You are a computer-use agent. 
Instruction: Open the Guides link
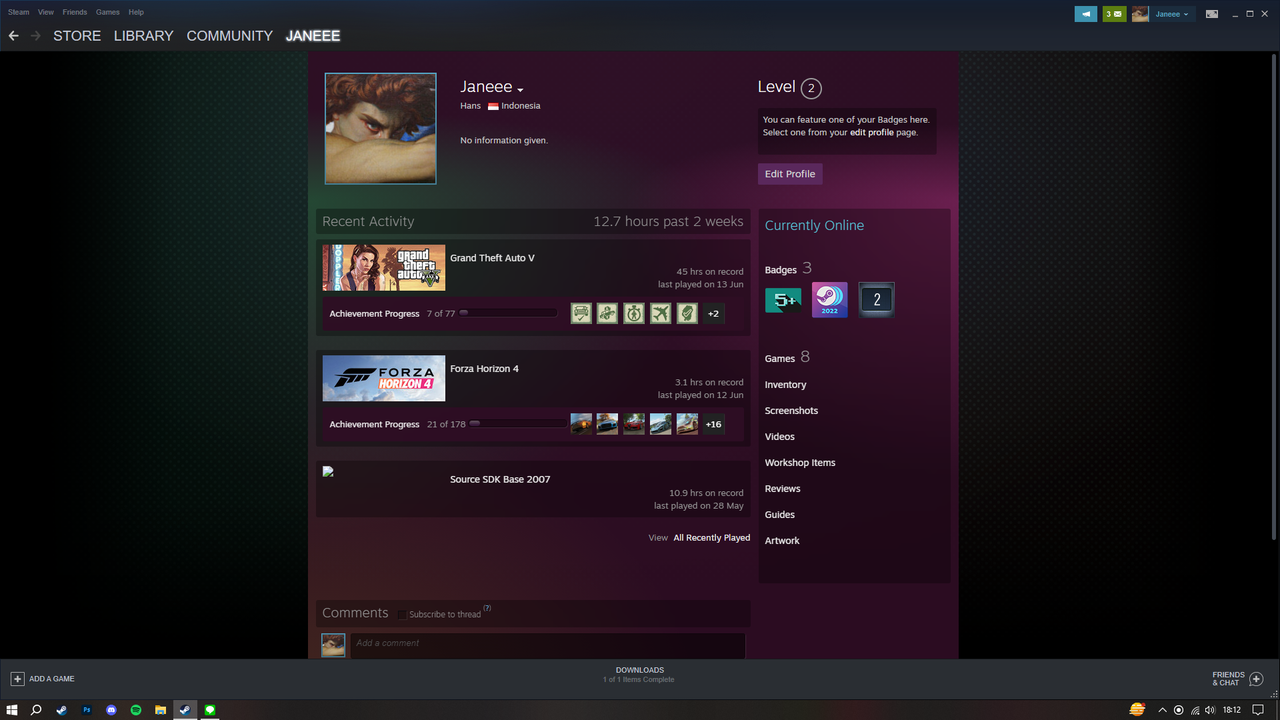[x=780, y=515]
